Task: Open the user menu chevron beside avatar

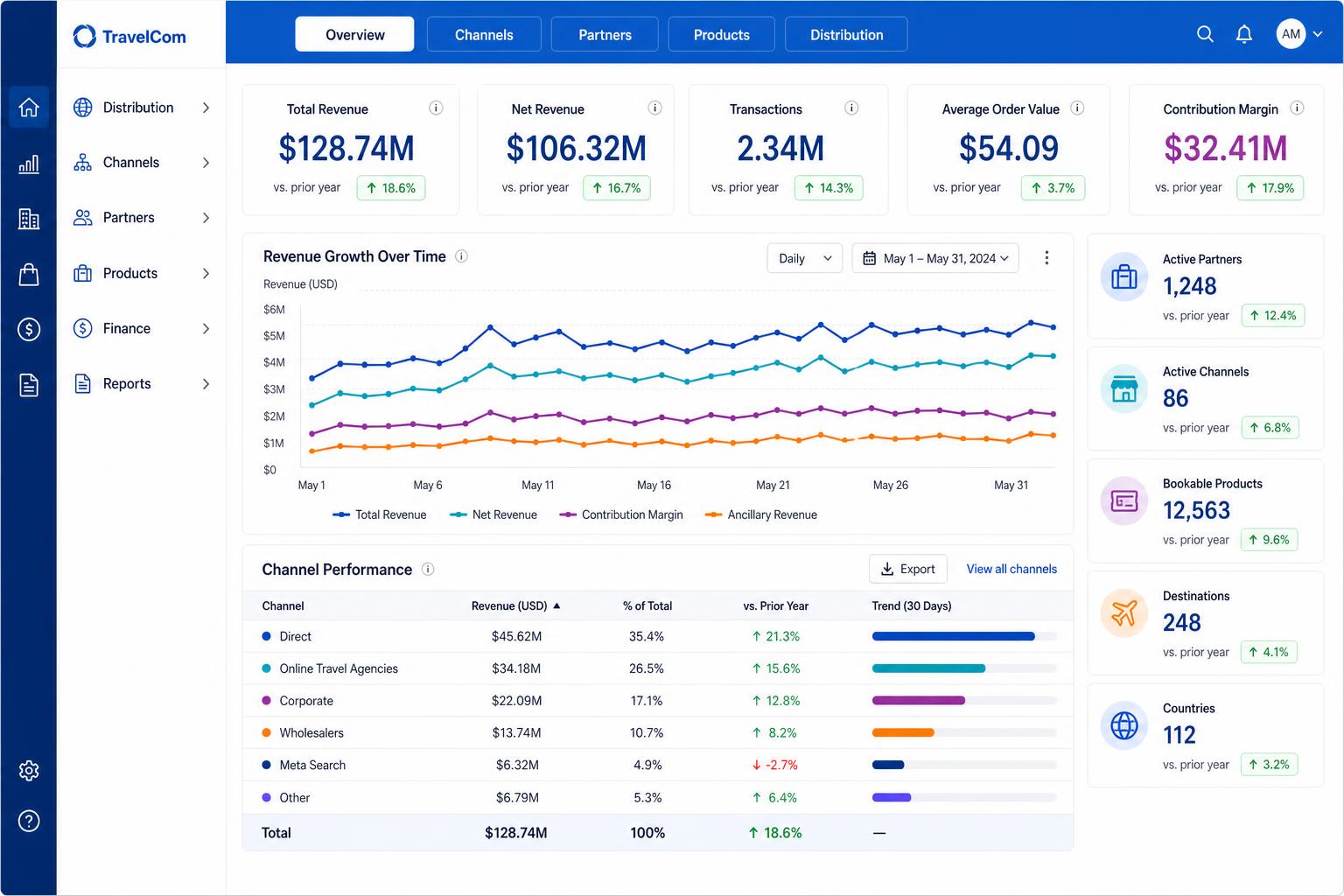Action: [x=1318, y=34]
